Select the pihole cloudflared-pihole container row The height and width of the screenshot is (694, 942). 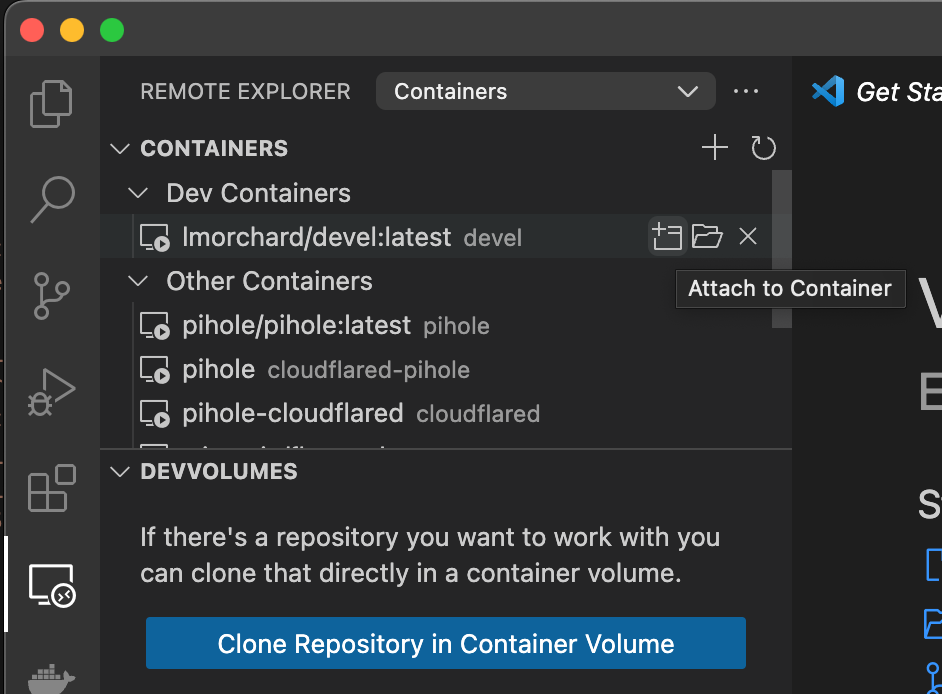tap(436, 370)
